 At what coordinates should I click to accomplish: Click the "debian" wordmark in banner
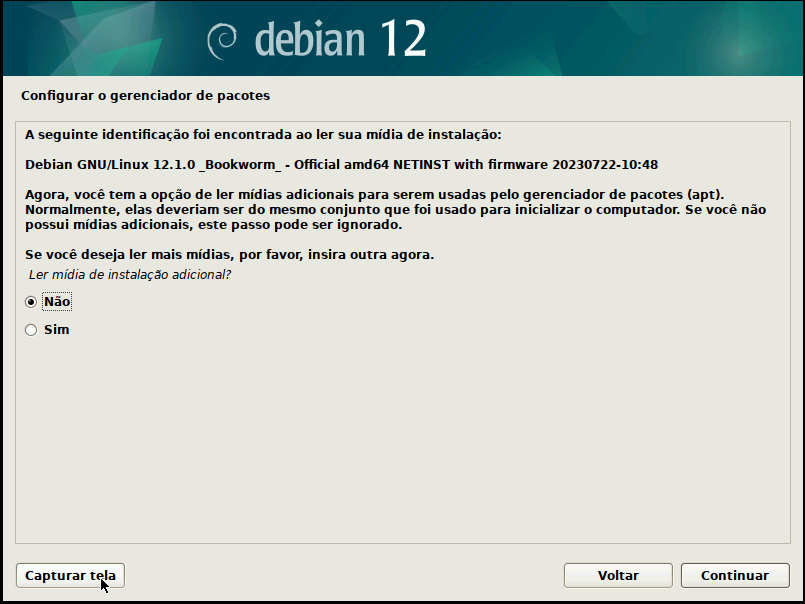pos(310,40)
